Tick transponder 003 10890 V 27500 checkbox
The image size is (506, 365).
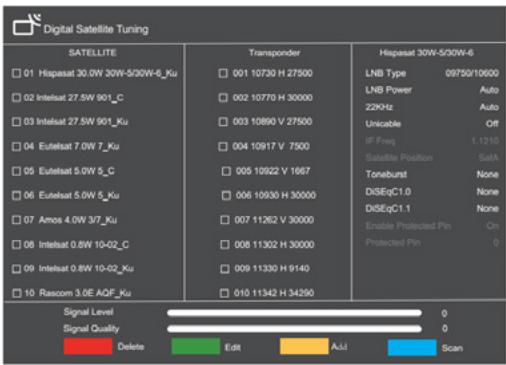coord(223,122)
